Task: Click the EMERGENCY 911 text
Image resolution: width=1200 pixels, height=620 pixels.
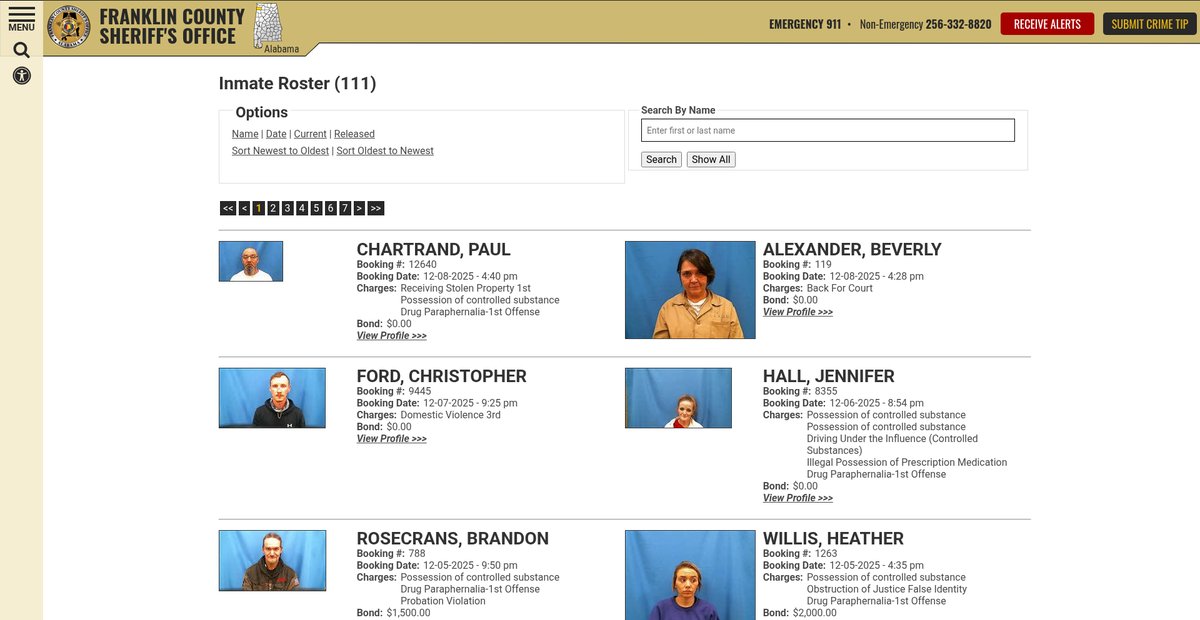Action: pos(805,24)
